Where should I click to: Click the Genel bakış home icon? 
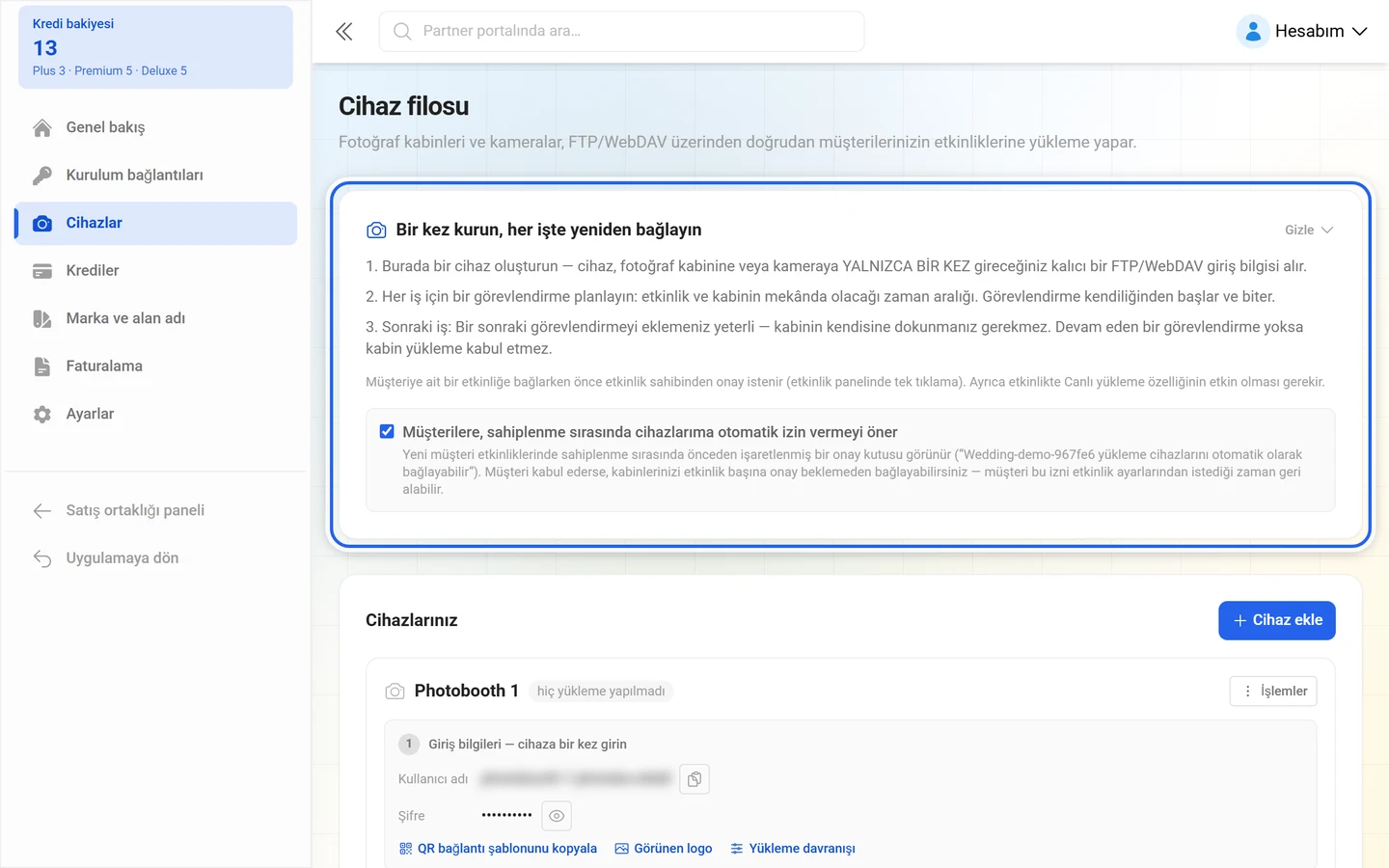[42, 127]
